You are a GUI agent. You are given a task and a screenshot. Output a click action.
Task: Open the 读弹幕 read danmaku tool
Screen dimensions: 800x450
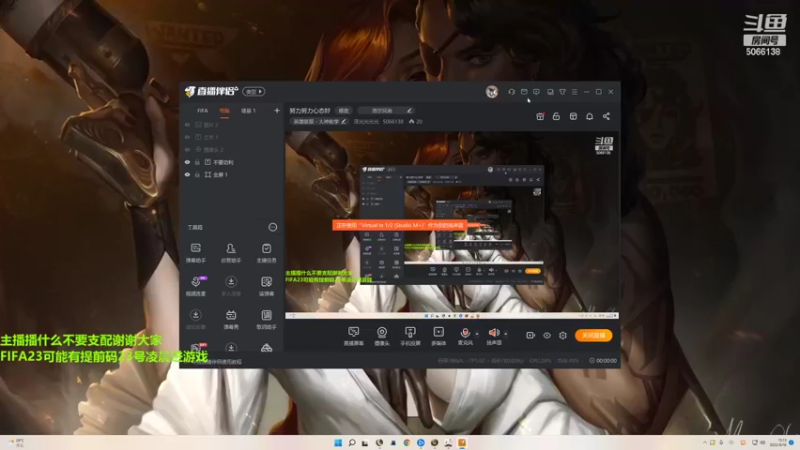266,286
